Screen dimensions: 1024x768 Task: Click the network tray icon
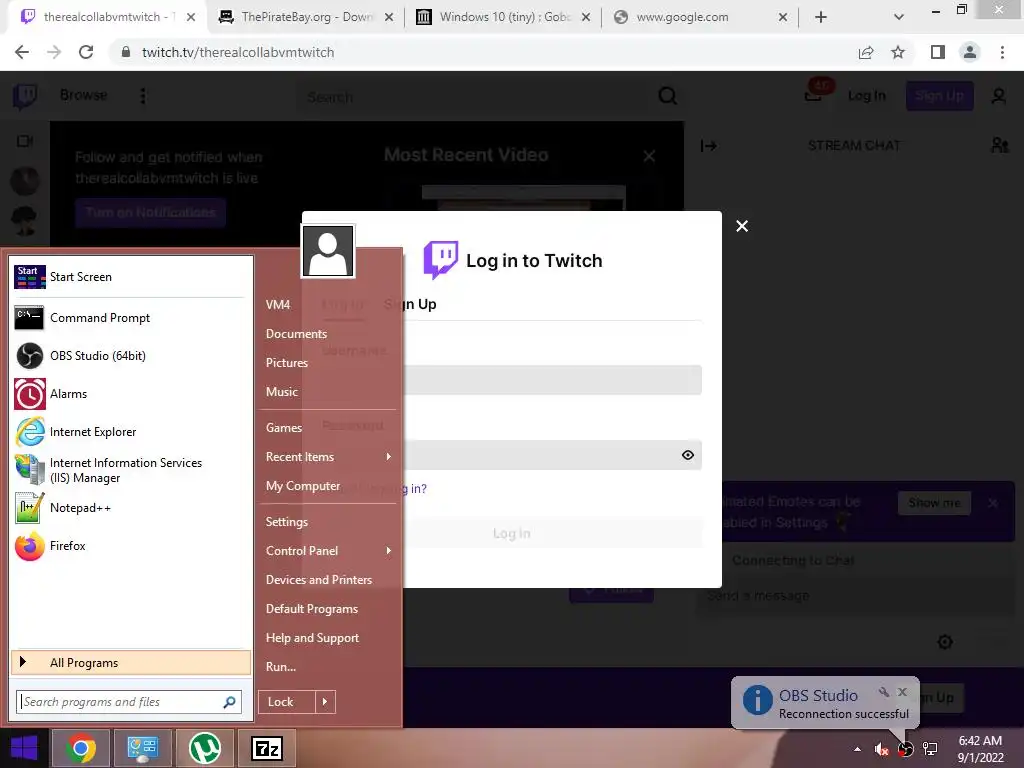930,749
